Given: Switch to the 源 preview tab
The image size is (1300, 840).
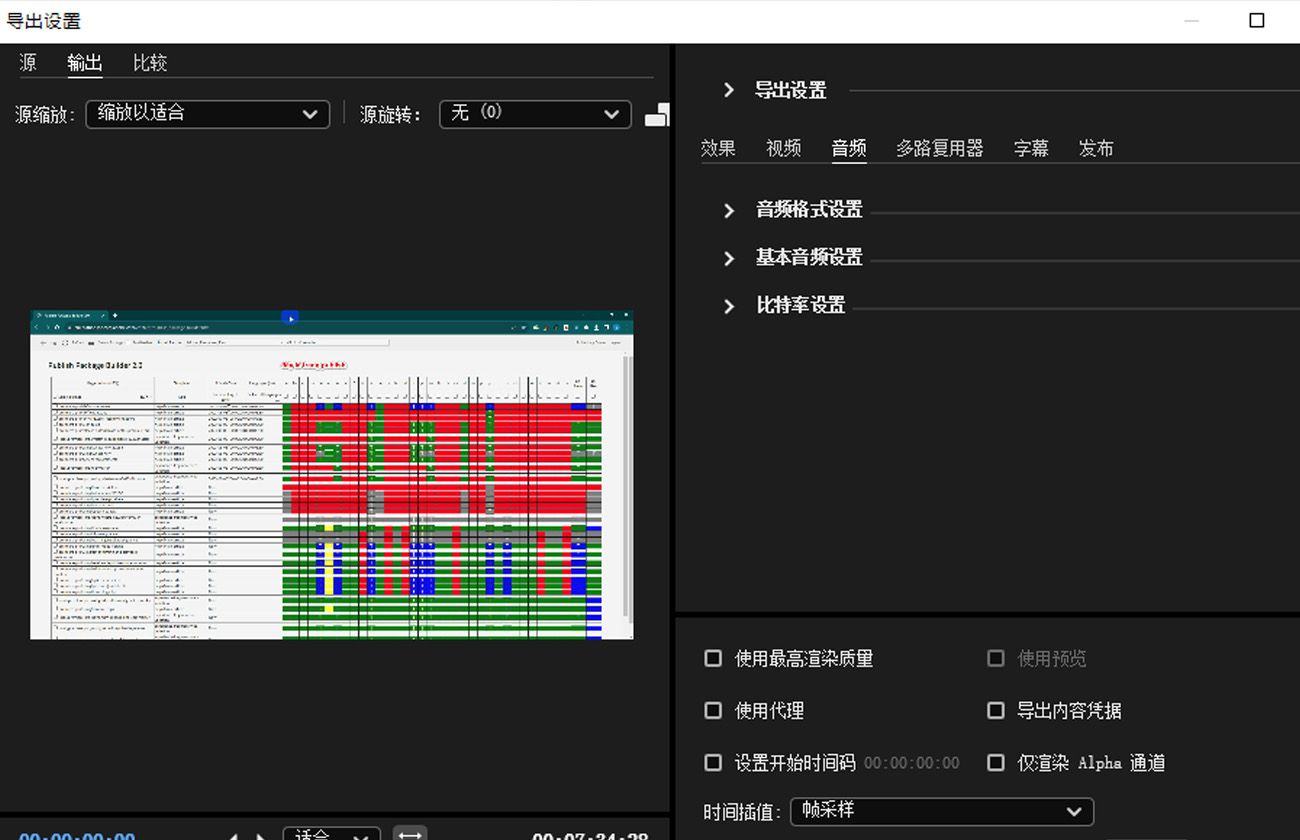Looking at the screenshot, I should tap(29, 62).
